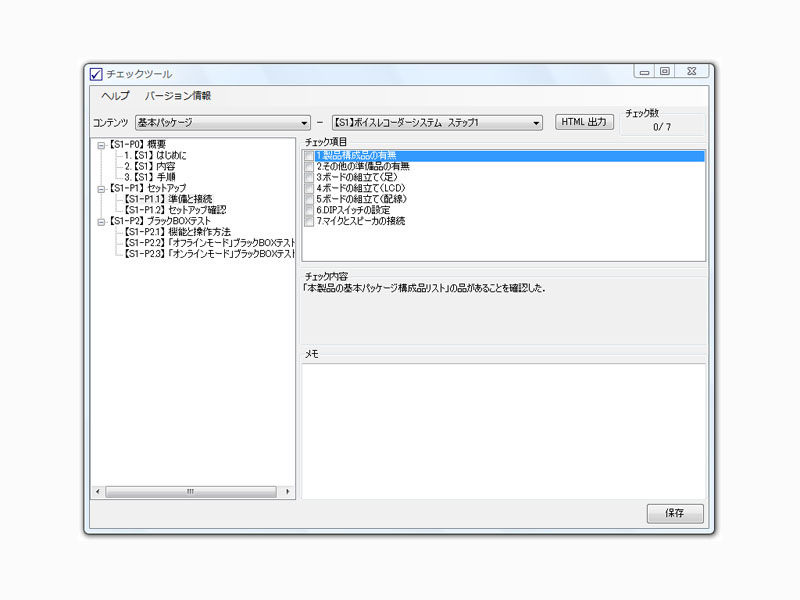Check the 5.ボードの組立て(配線) checkbox
The width and height of the screenshot is (800, 600).
pyautogui.click(x=309, y=199)
